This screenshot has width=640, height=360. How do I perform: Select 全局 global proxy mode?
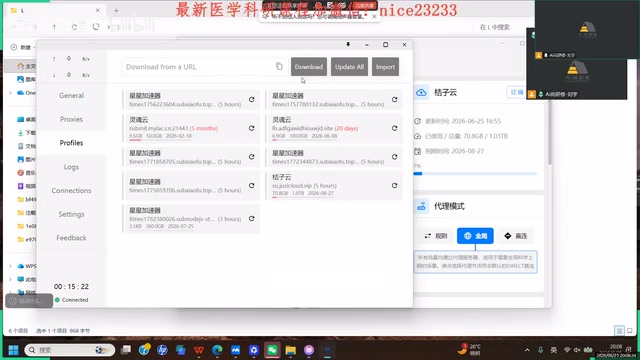(475, 236)
